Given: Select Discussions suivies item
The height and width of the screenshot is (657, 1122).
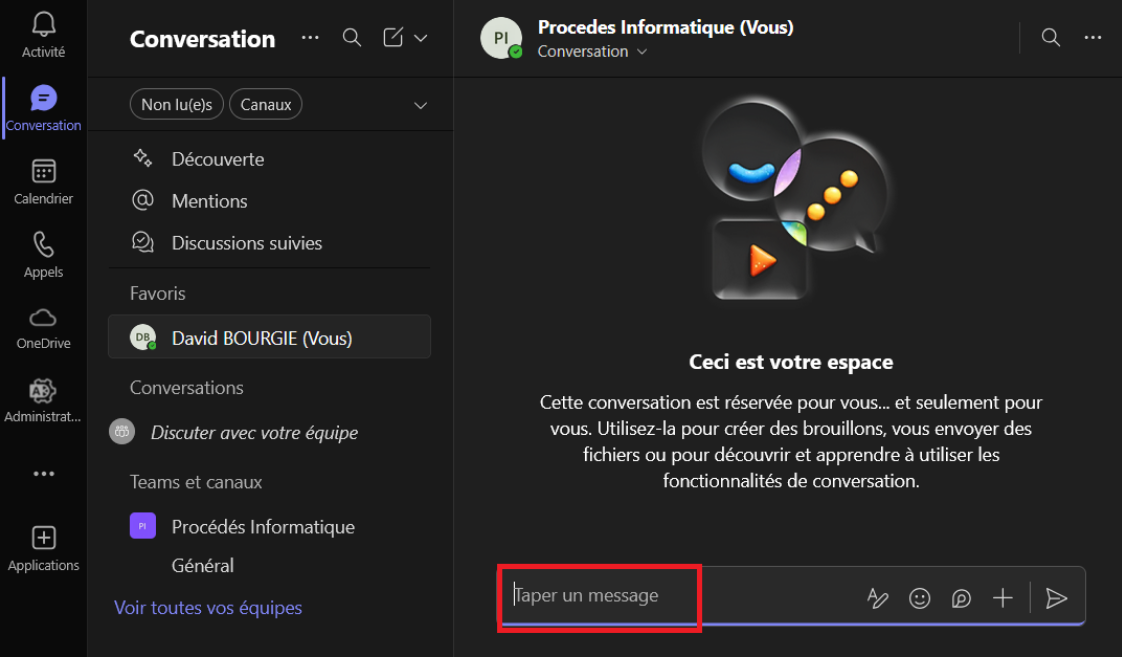Looking at the screenshot, I should (x=246, y=243).
